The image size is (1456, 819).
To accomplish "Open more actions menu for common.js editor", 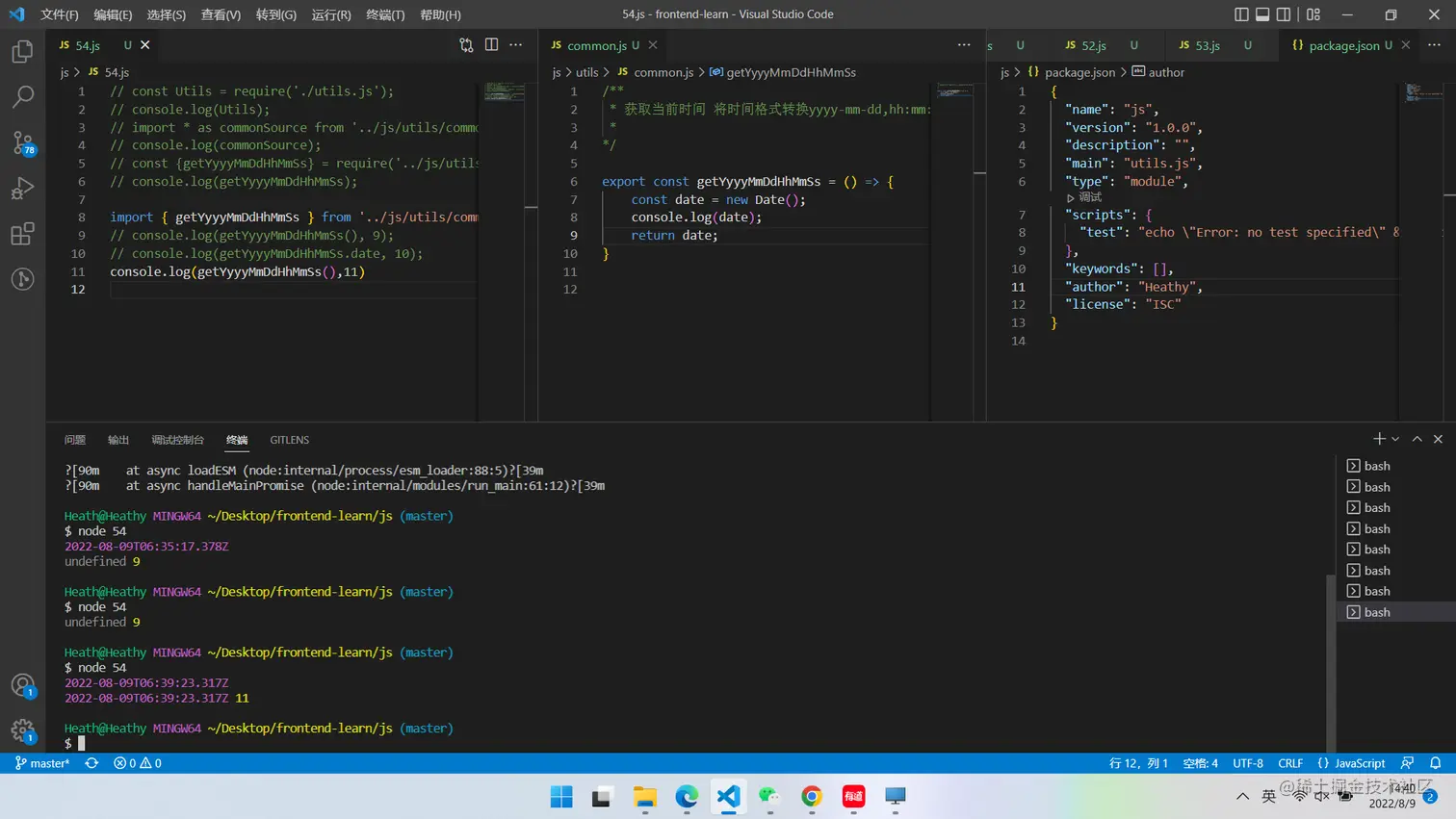I will click(x=964, y=45).
